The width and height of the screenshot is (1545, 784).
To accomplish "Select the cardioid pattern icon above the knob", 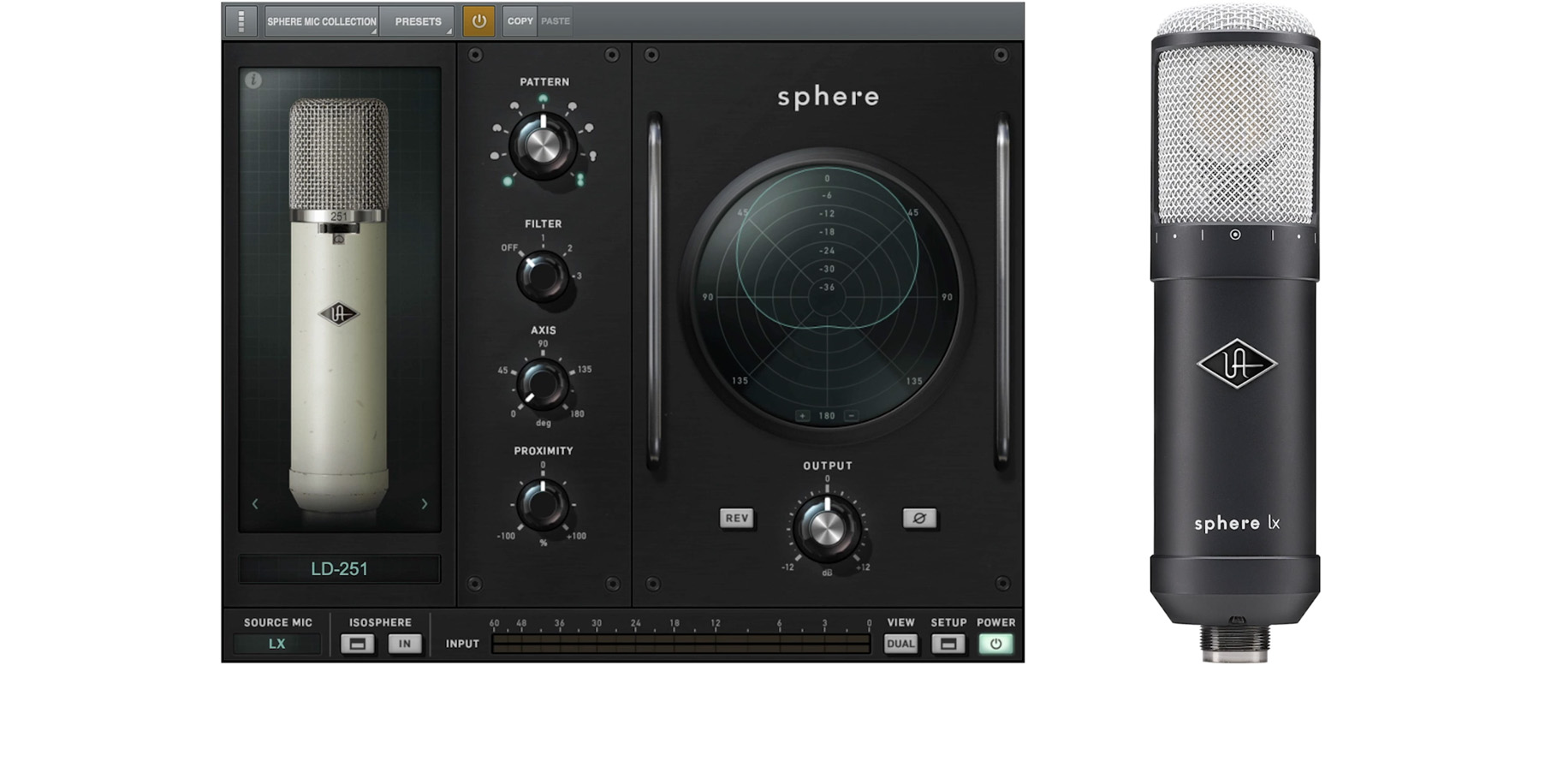I will 543,100.
